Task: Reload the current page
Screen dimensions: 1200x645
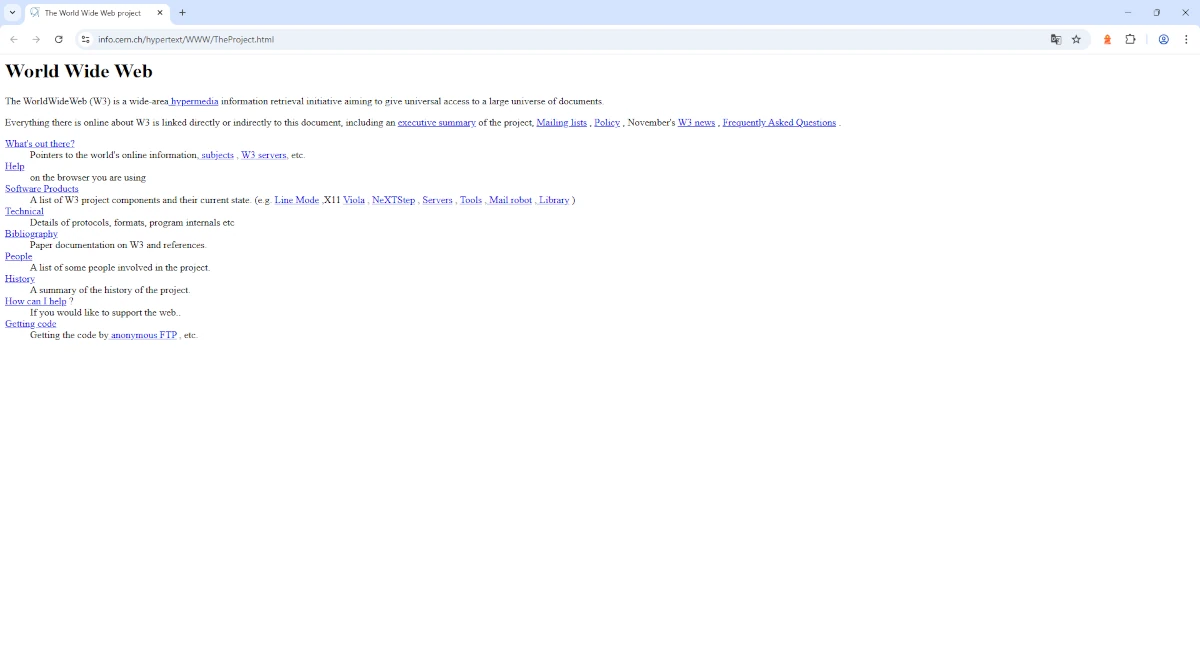Action: 59,39
